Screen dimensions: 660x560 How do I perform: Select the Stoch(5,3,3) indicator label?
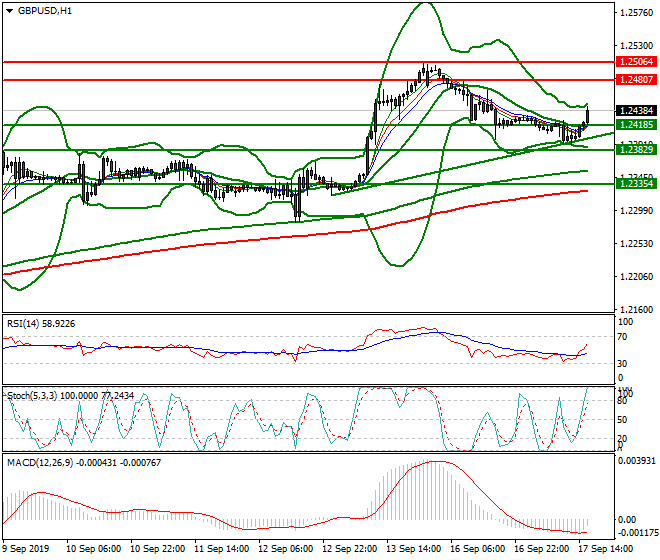[71, 396]
